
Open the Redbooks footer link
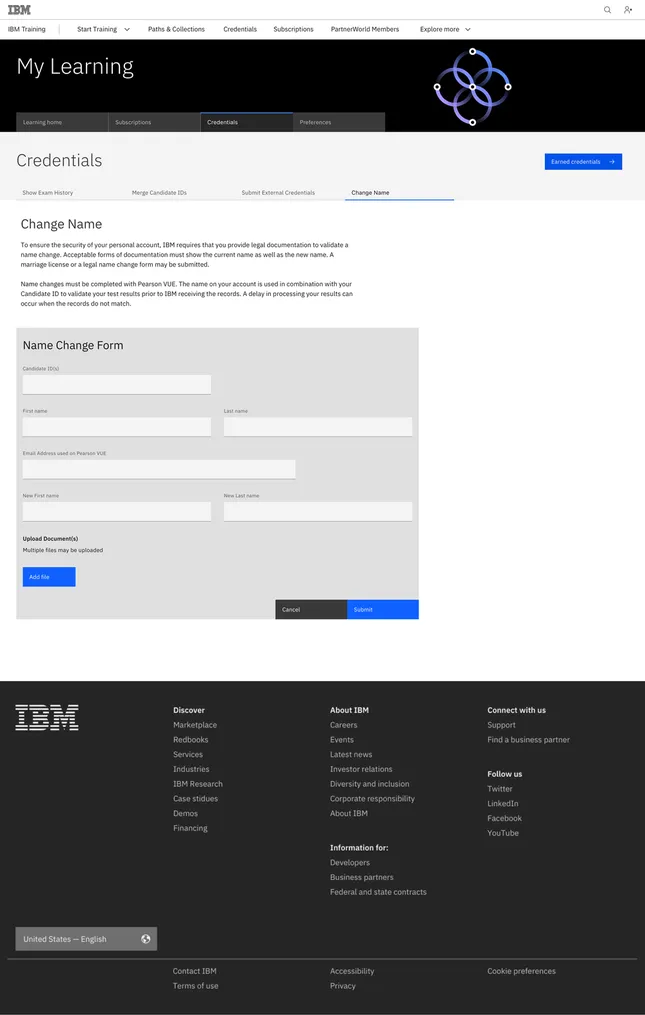[x=190, y=740]
